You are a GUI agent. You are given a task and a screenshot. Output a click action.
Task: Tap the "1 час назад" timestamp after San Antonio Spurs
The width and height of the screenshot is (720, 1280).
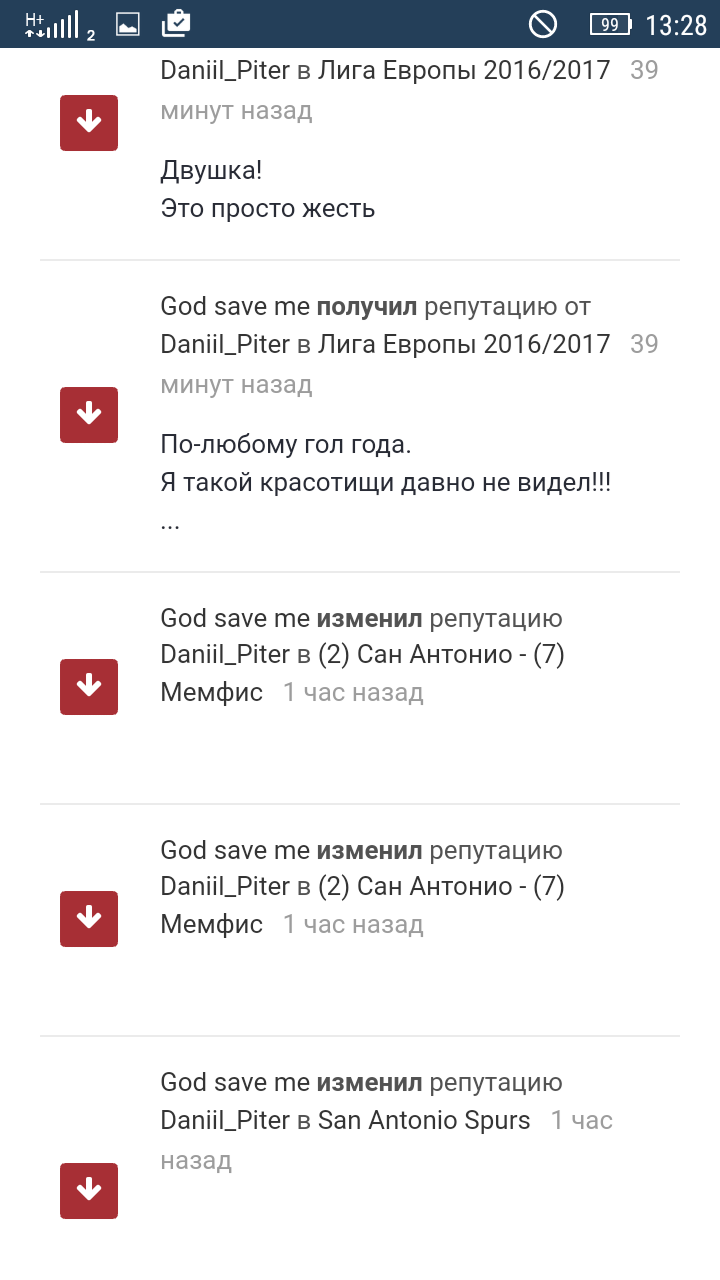(581, 1121)
